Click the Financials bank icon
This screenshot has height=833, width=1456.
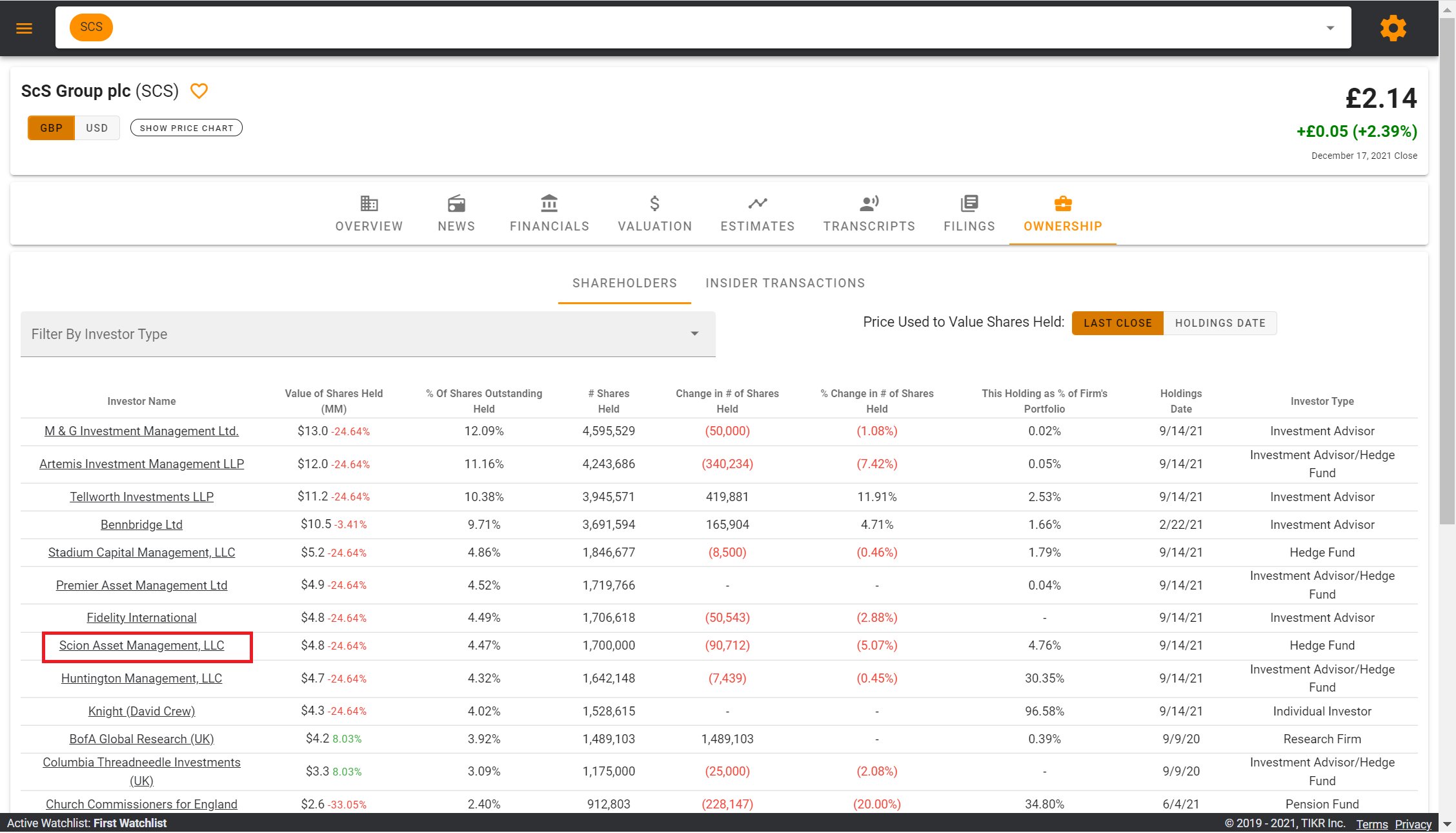(549, 204)
